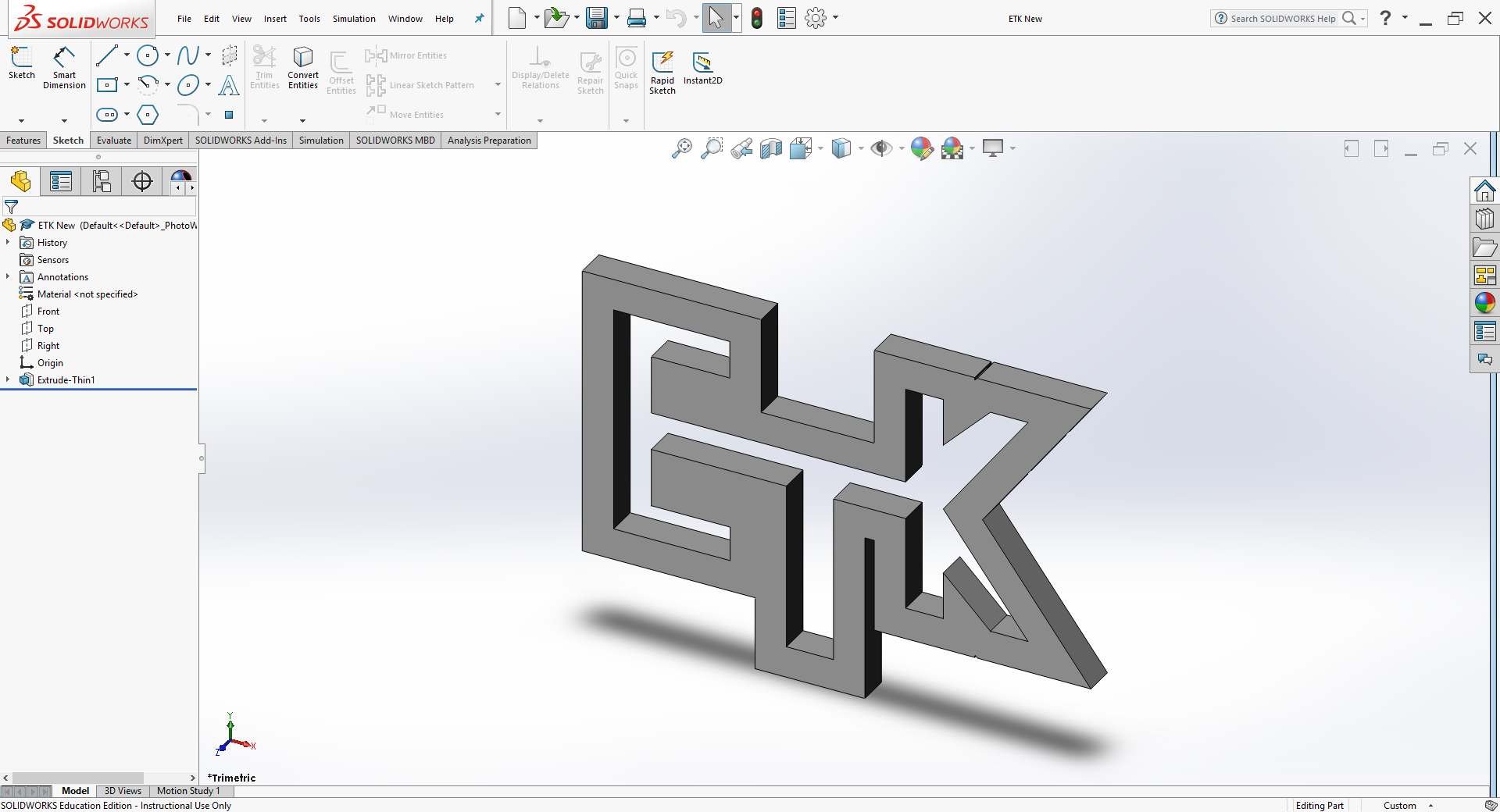Toggle Instant2D mode
This screenshot has height=812, width=1500.
[x=703, y=69]
